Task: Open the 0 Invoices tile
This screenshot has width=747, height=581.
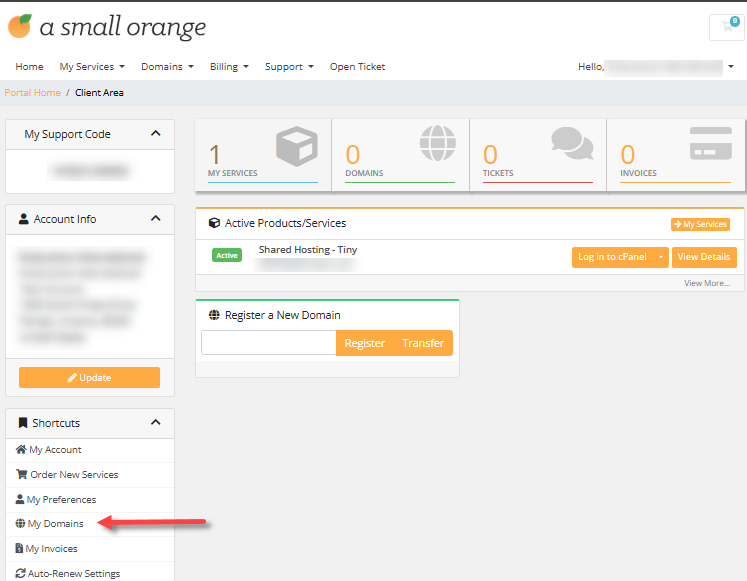Action: click(x=676, y=155)
